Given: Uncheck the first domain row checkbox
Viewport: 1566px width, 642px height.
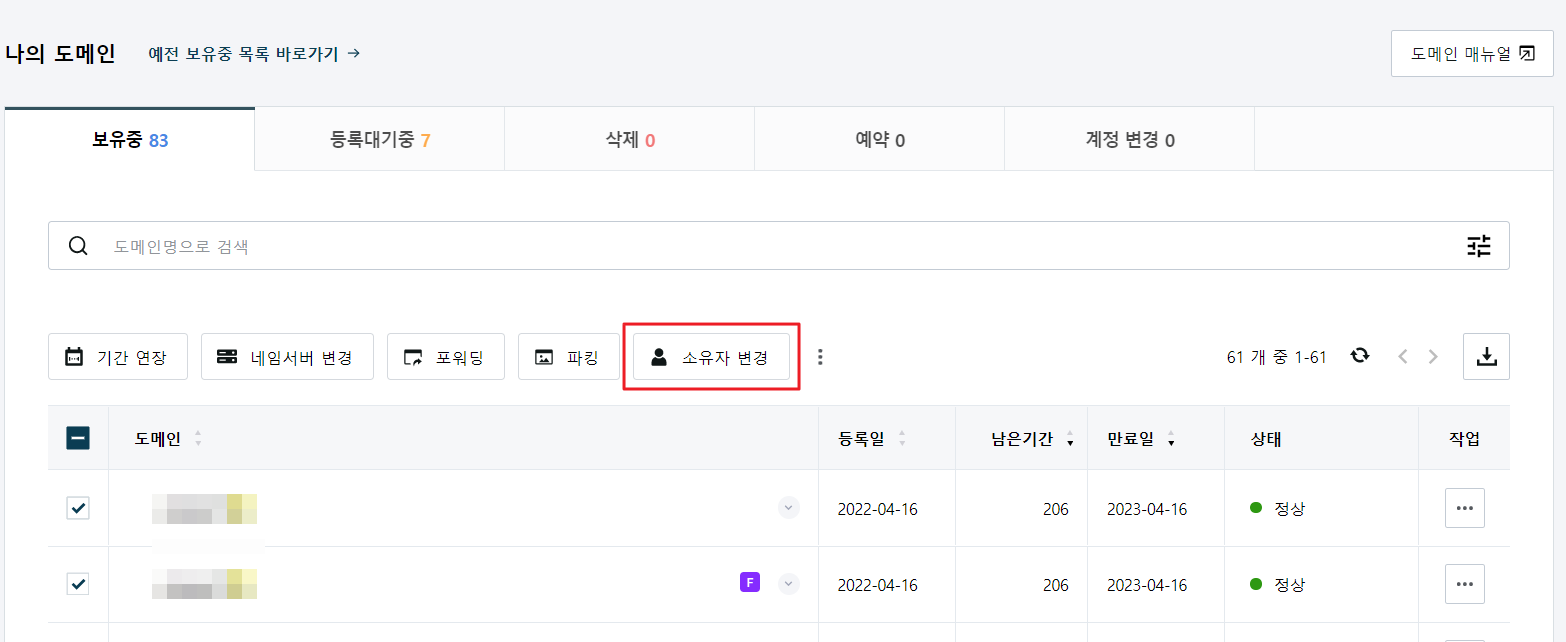Looking at the screenshot, I should 78,508.
